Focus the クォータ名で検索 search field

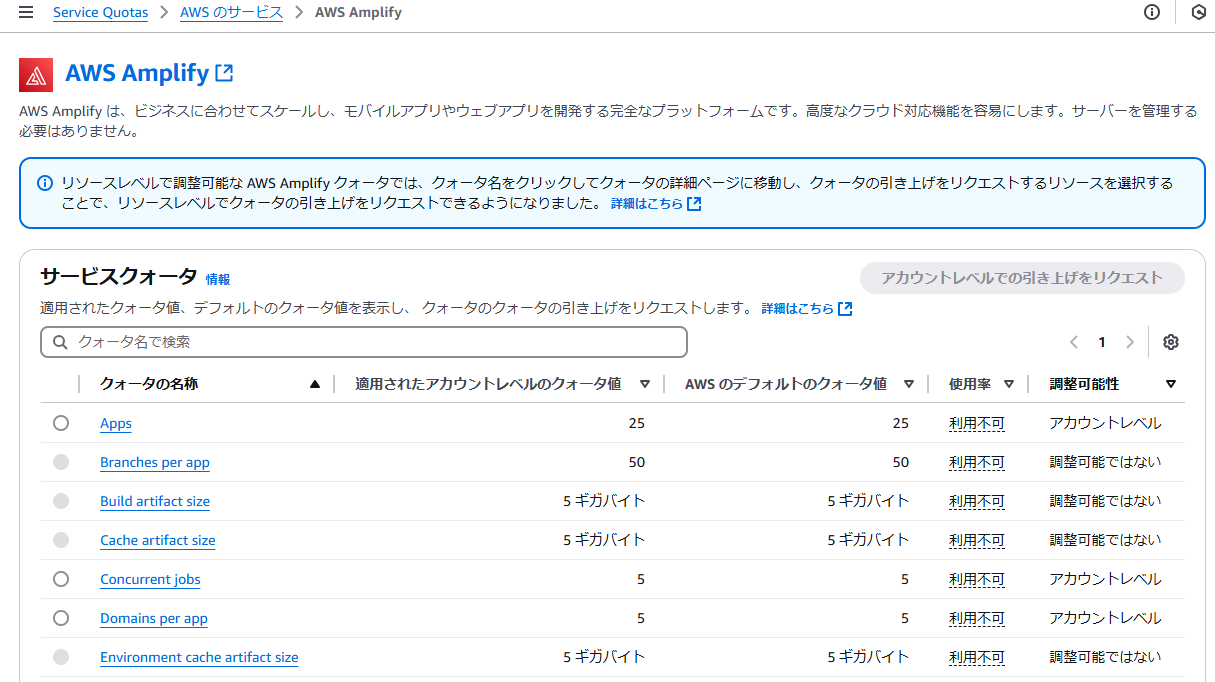(364, 342)
